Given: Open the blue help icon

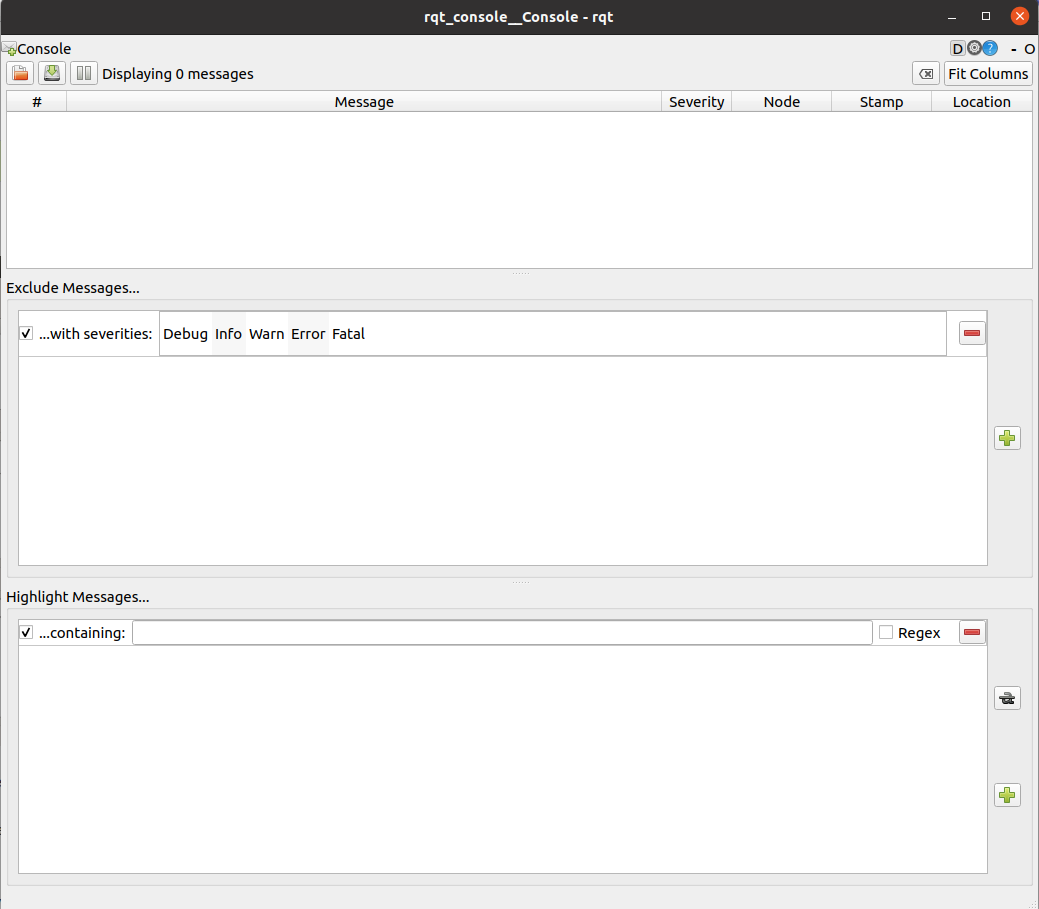Looking at the screenshot, I should pos(990,48).
